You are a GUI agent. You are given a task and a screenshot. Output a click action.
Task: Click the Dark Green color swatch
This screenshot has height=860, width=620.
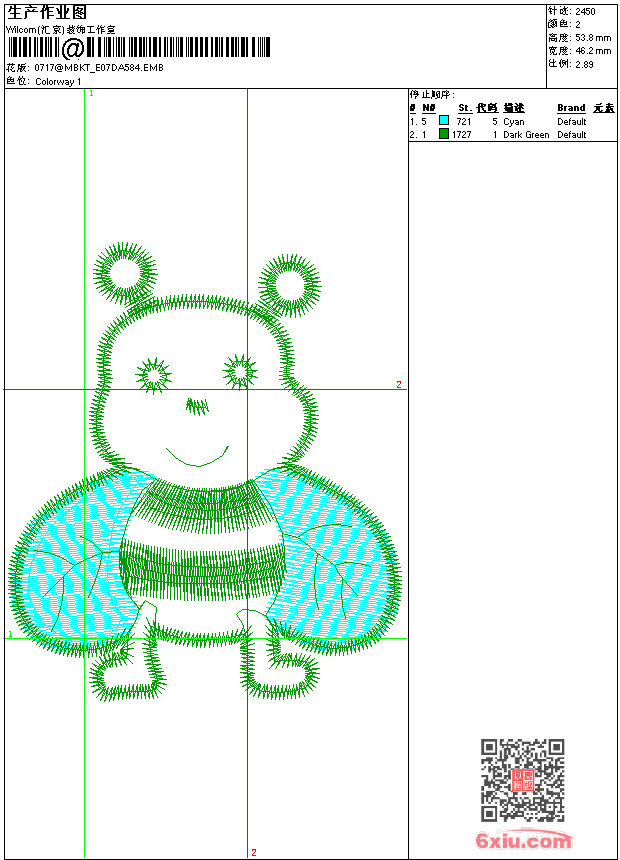(444, 134)
